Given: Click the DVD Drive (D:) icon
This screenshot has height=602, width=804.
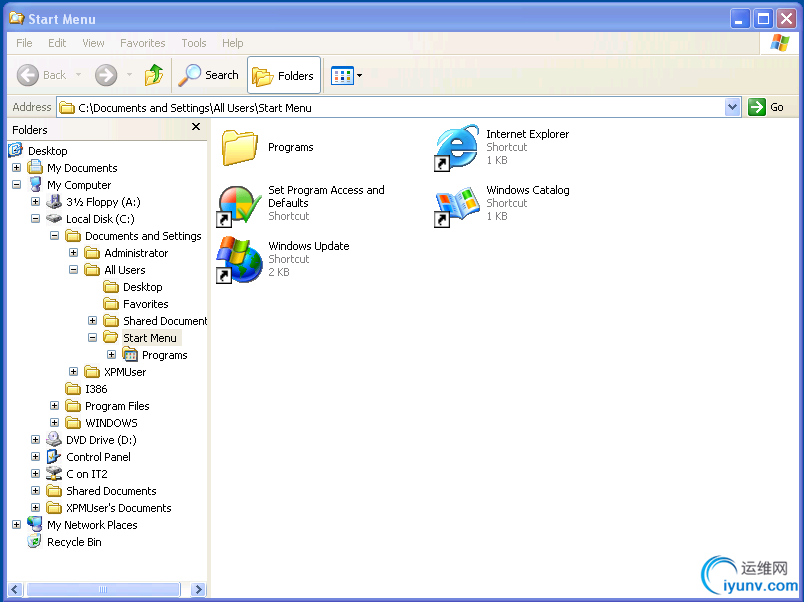Looking at the screenshot, I should 54,439.
